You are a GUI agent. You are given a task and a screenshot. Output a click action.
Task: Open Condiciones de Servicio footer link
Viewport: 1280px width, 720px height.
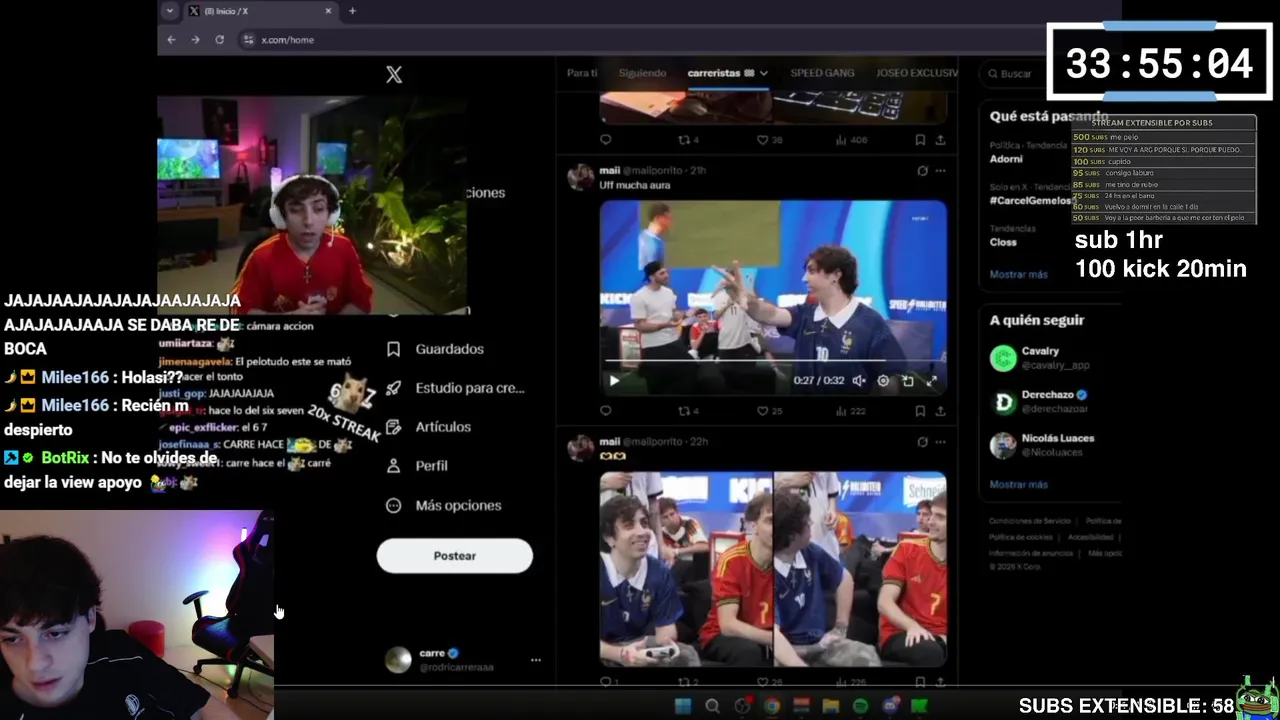coord(1029,521)
